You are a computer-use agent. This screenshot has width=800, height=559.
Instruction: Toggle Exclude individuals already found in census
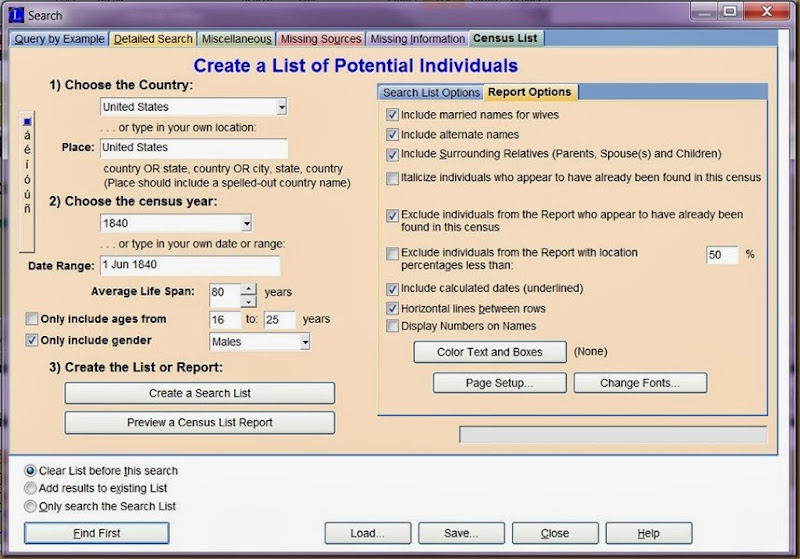(x=392, y=216)
